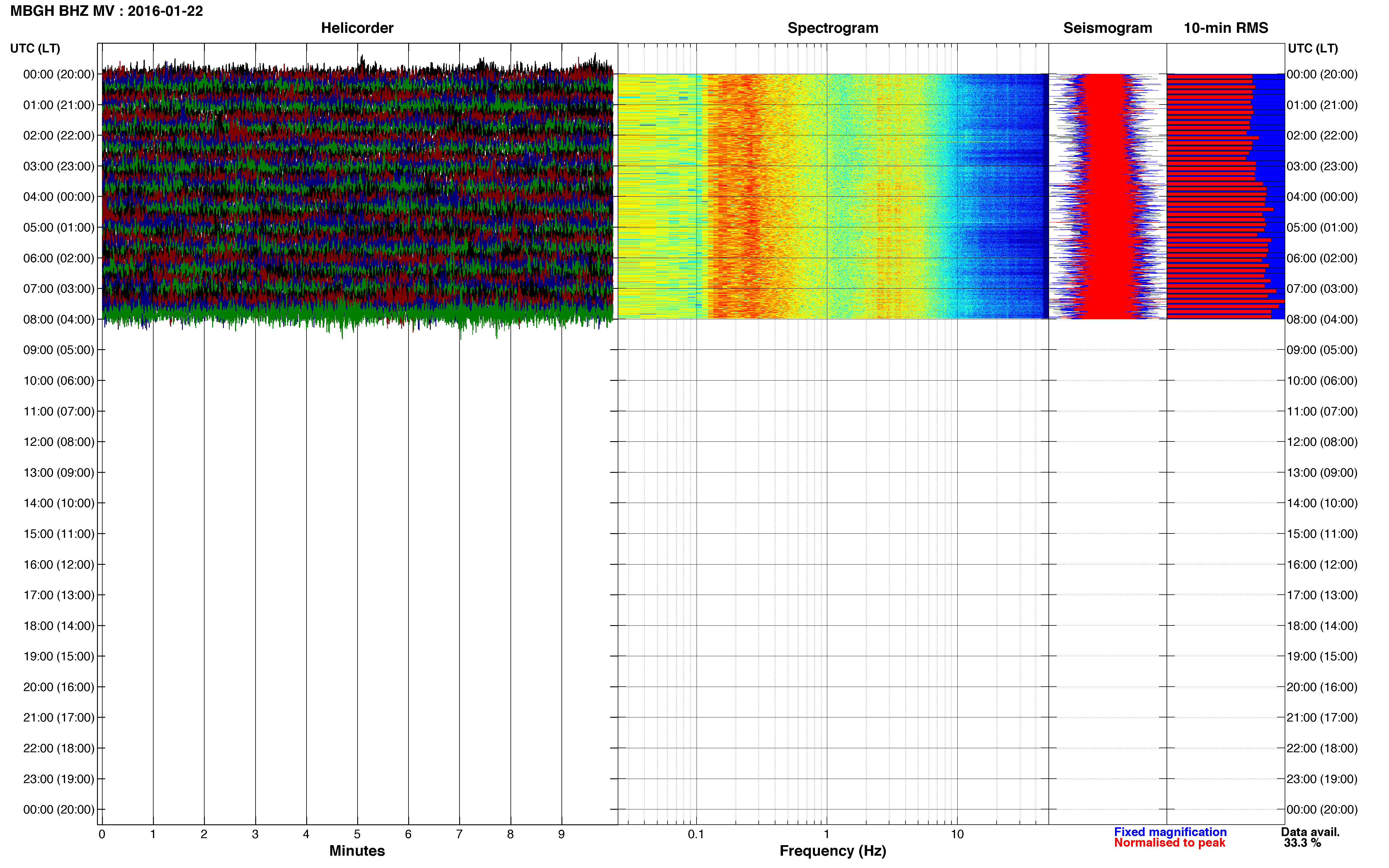The height and width of the screenshot is (868, 1389).
Task: Click the left "18:00 (14:00)" time label
Action: 59,626
